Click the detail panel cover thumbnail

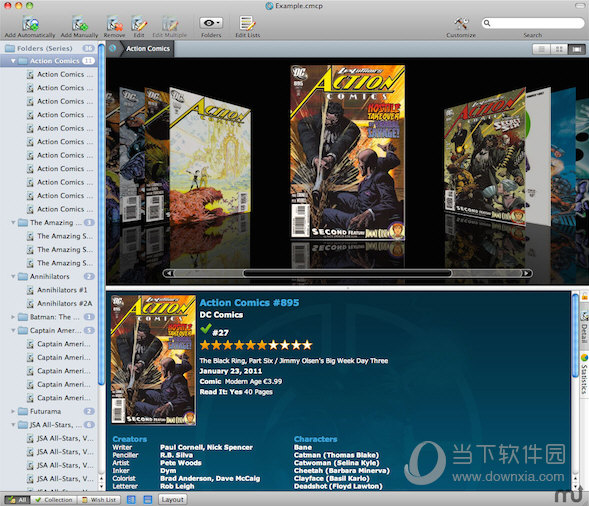coord(153,360)
